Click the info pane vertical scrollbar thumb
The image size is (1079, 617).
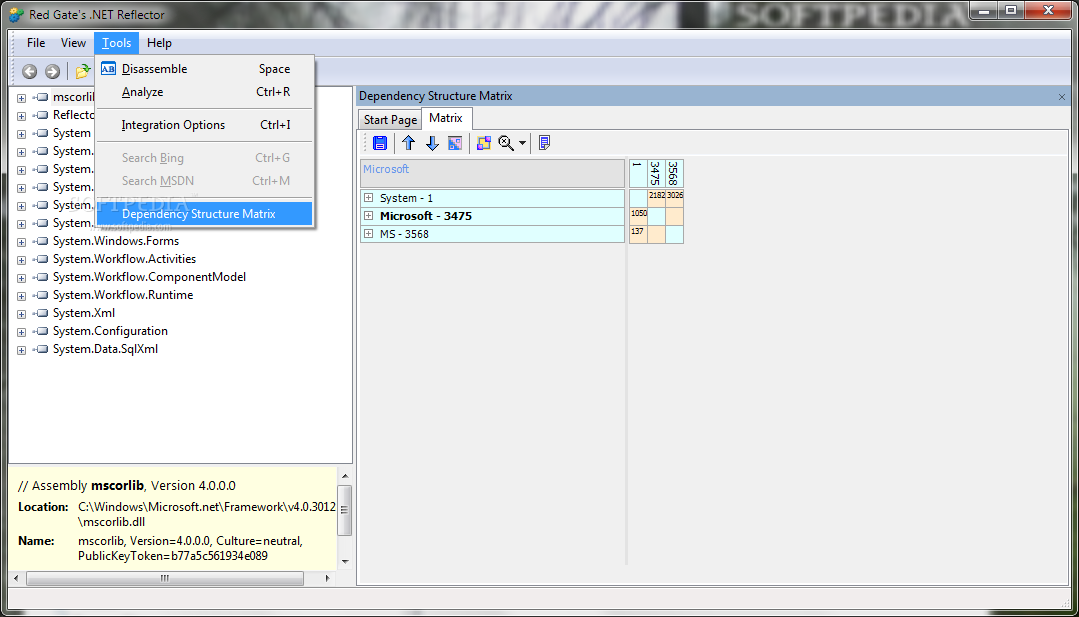tap(345, 510)
